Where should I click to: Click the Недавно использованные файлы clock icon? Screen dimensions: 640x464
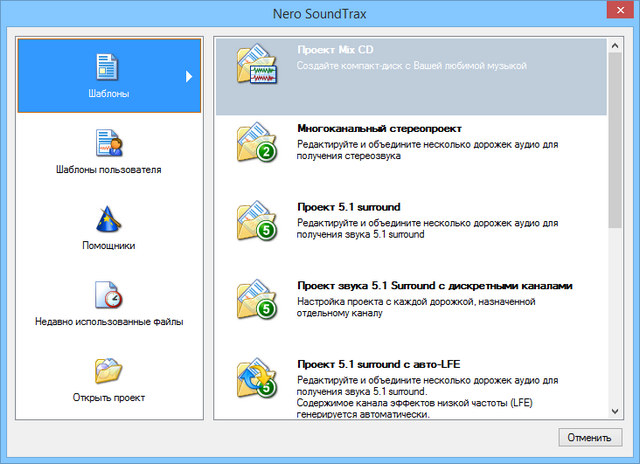[x=108, y=295]
